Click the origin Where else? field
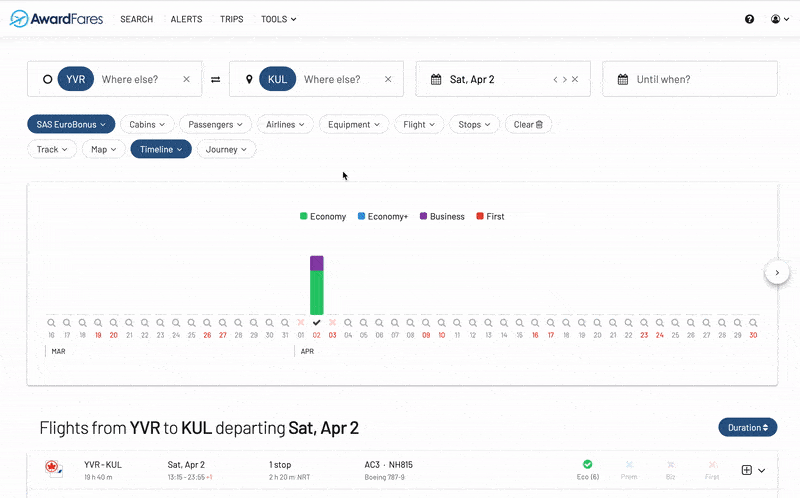 pyautogui.click(x=130, y=79)
